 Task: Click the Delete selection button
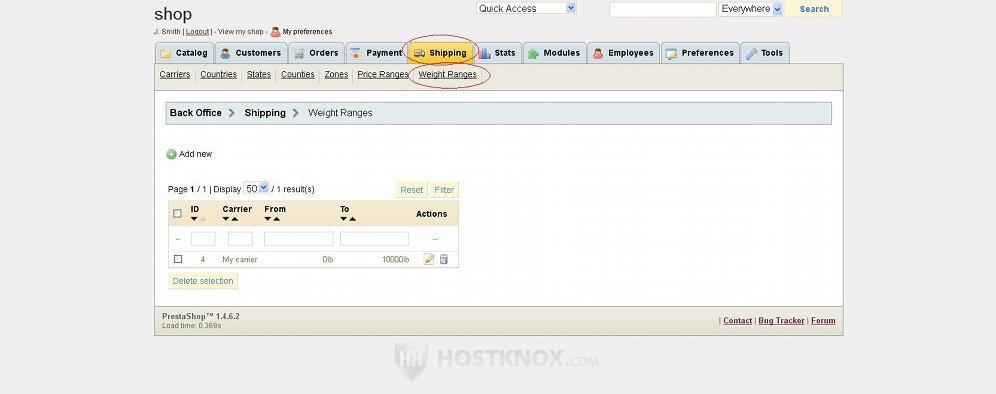203,281
